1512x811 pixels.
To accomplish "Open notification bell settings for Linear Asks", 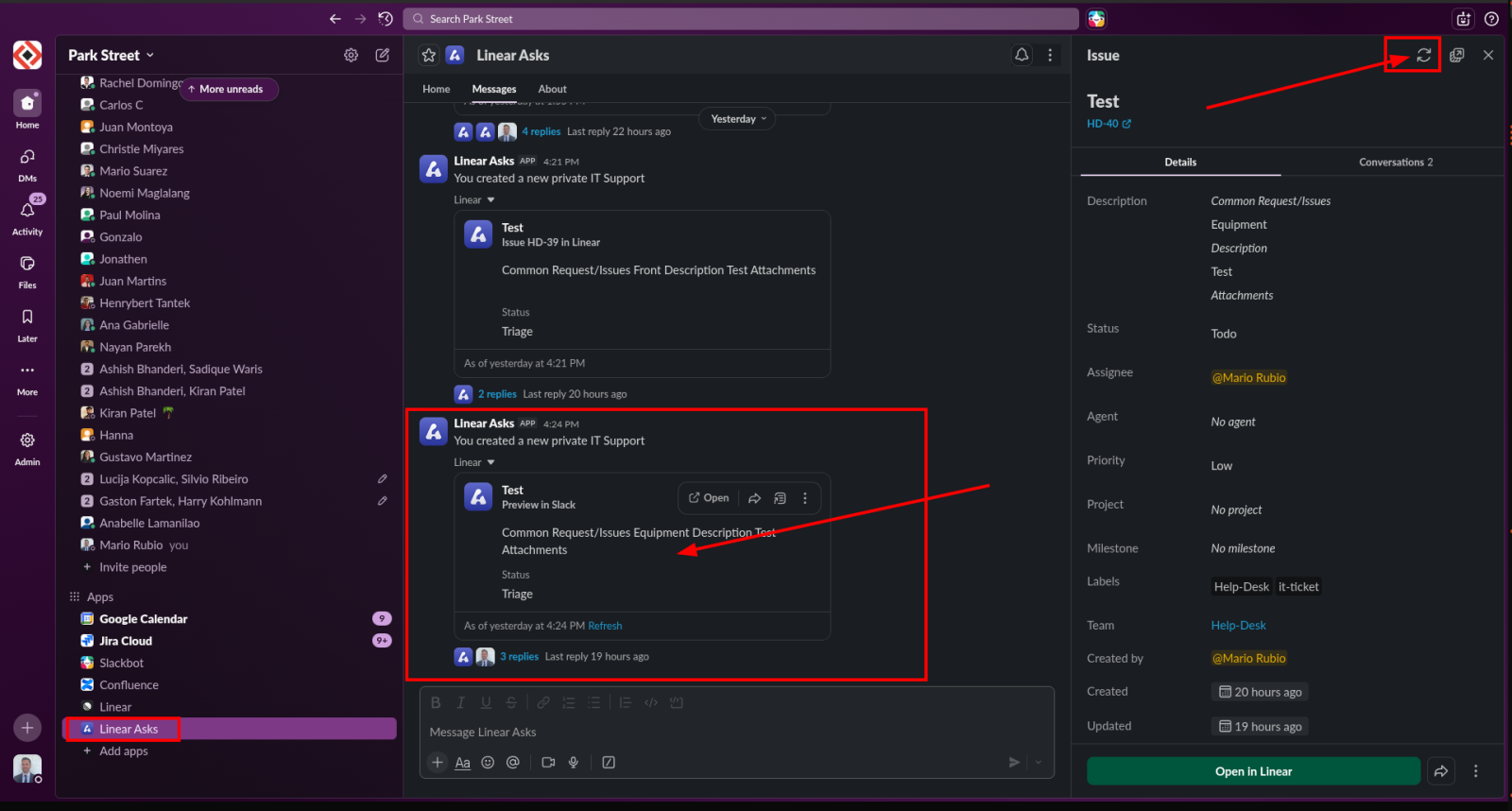I will (1022, 55).
